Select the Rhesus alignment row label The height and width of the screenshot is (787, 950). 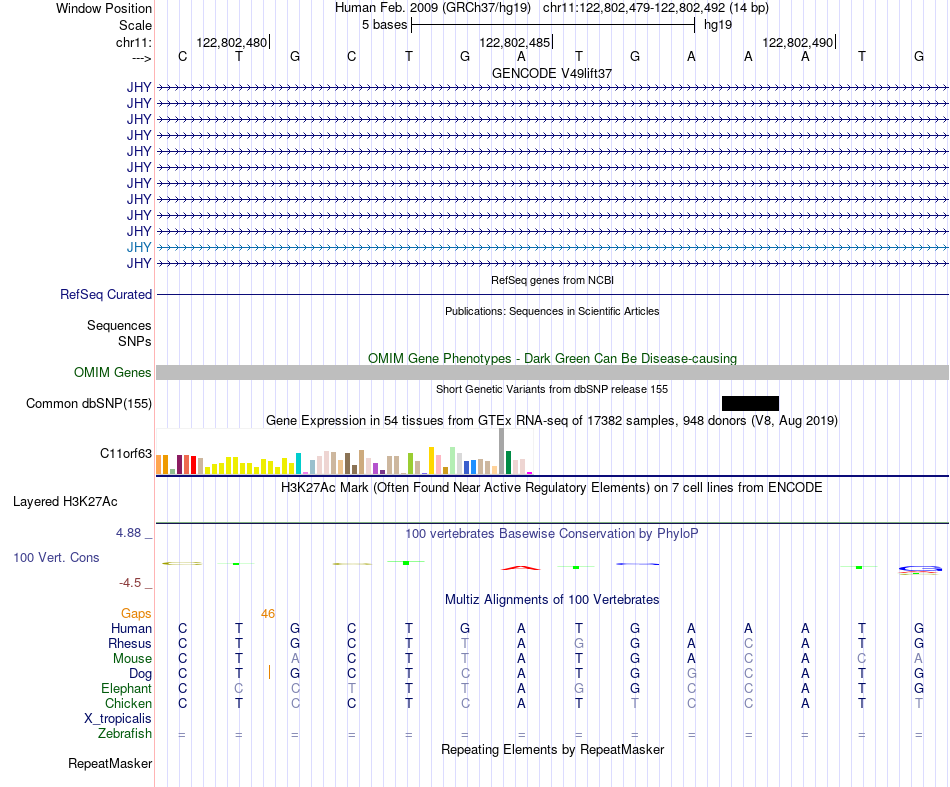pyautogui.click(x=130, y=643)
